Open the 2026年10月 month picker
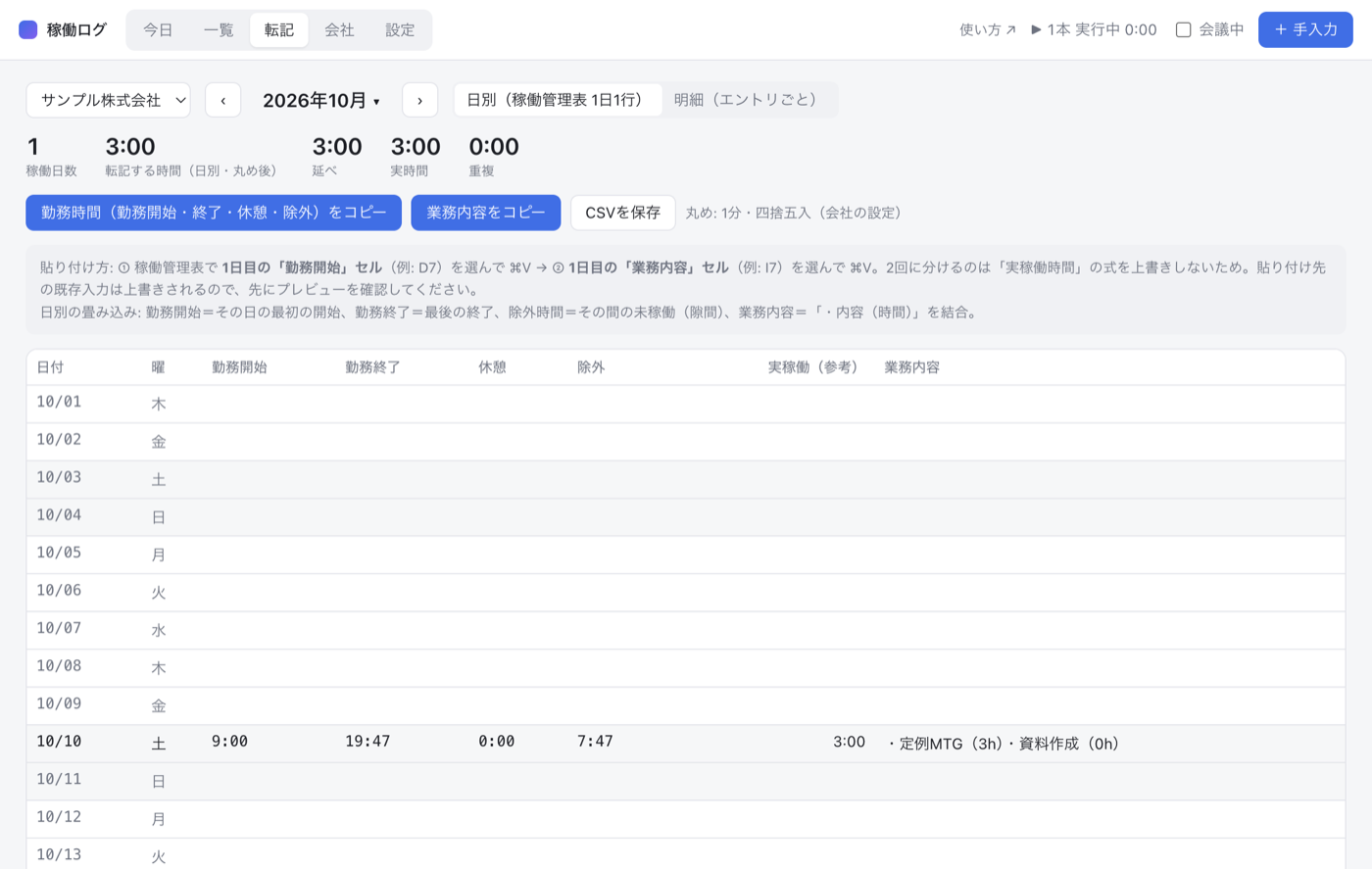This screenshot has width=1372, height=869. coord(321,100)
